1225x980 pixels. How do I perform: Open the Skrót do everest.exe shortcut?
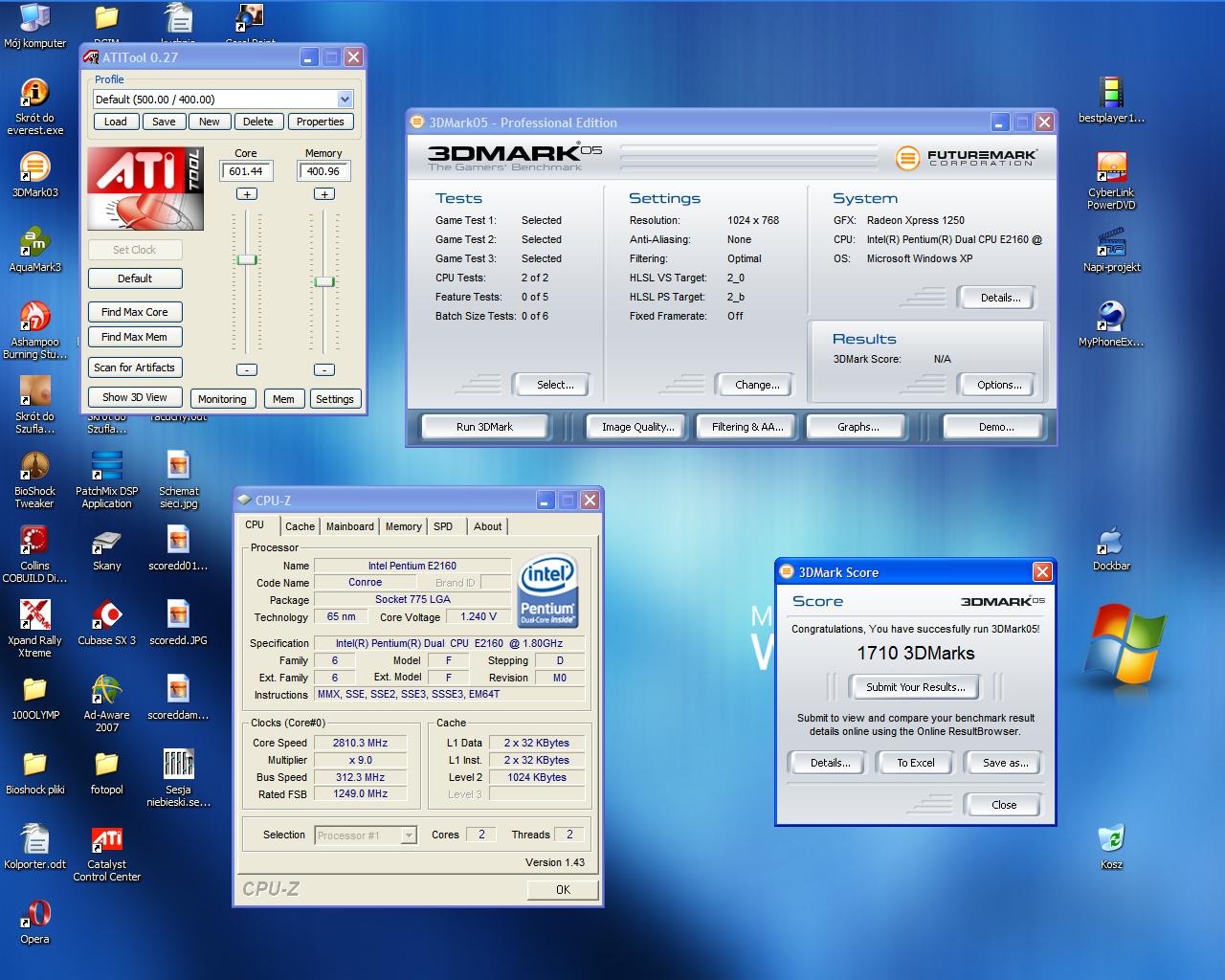click(34, 106)
